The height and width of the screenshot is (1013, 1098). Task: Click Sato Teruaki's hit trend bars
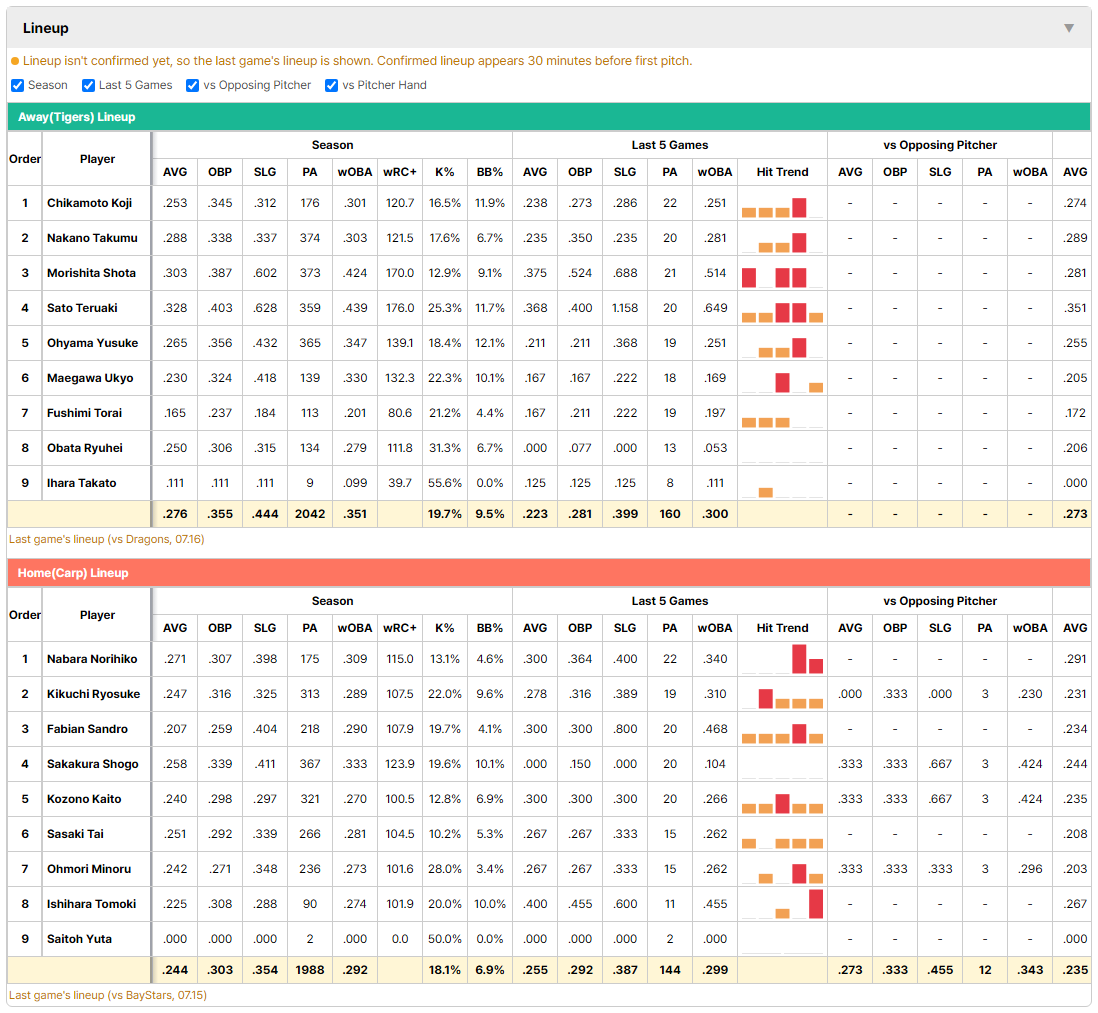coord(782,308)
